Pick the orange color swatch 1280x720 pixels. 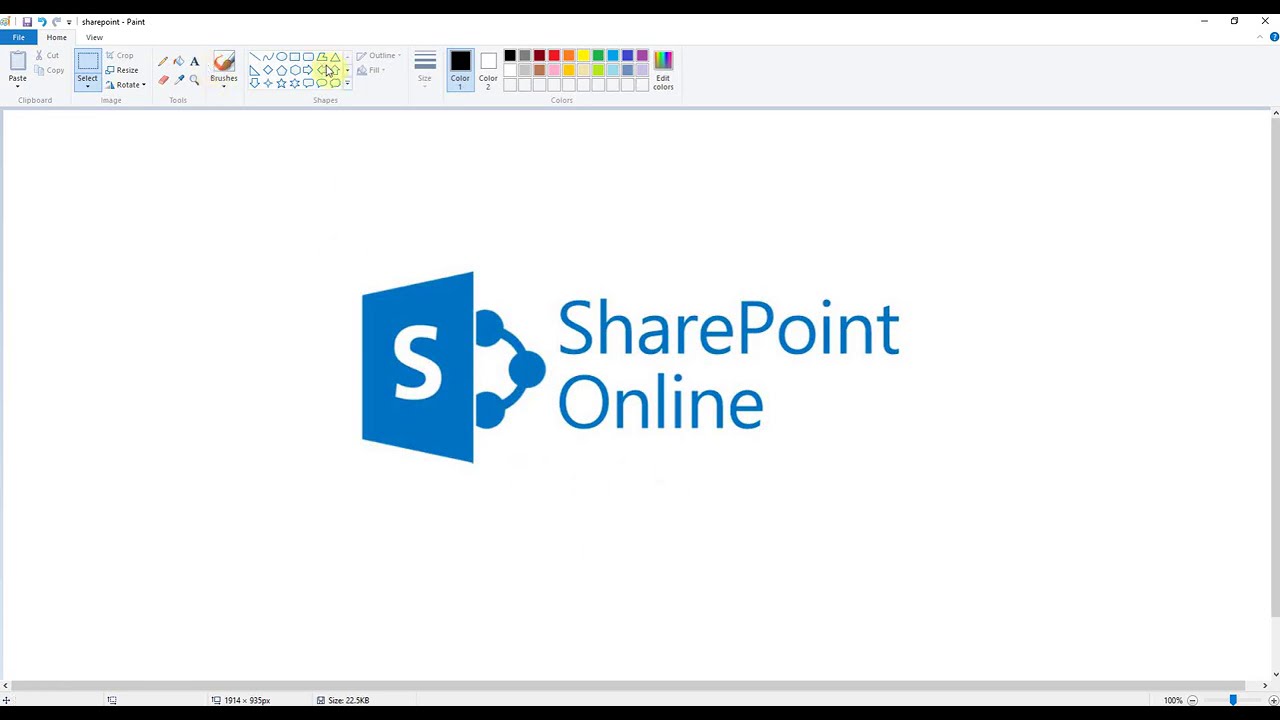(x=569, y=55)
